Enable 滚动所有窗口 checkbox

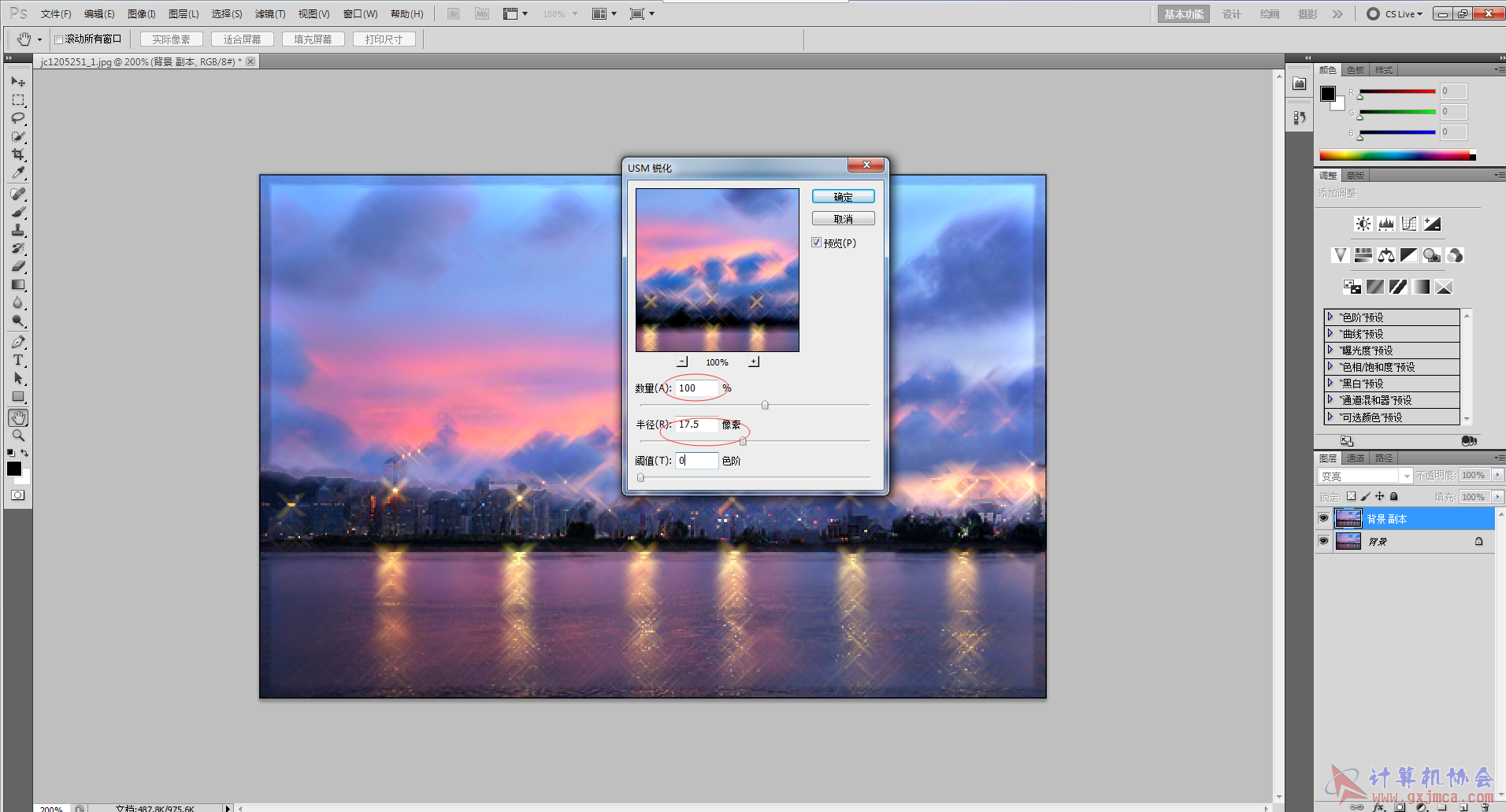pyautogui.click(x=58, y=39)
